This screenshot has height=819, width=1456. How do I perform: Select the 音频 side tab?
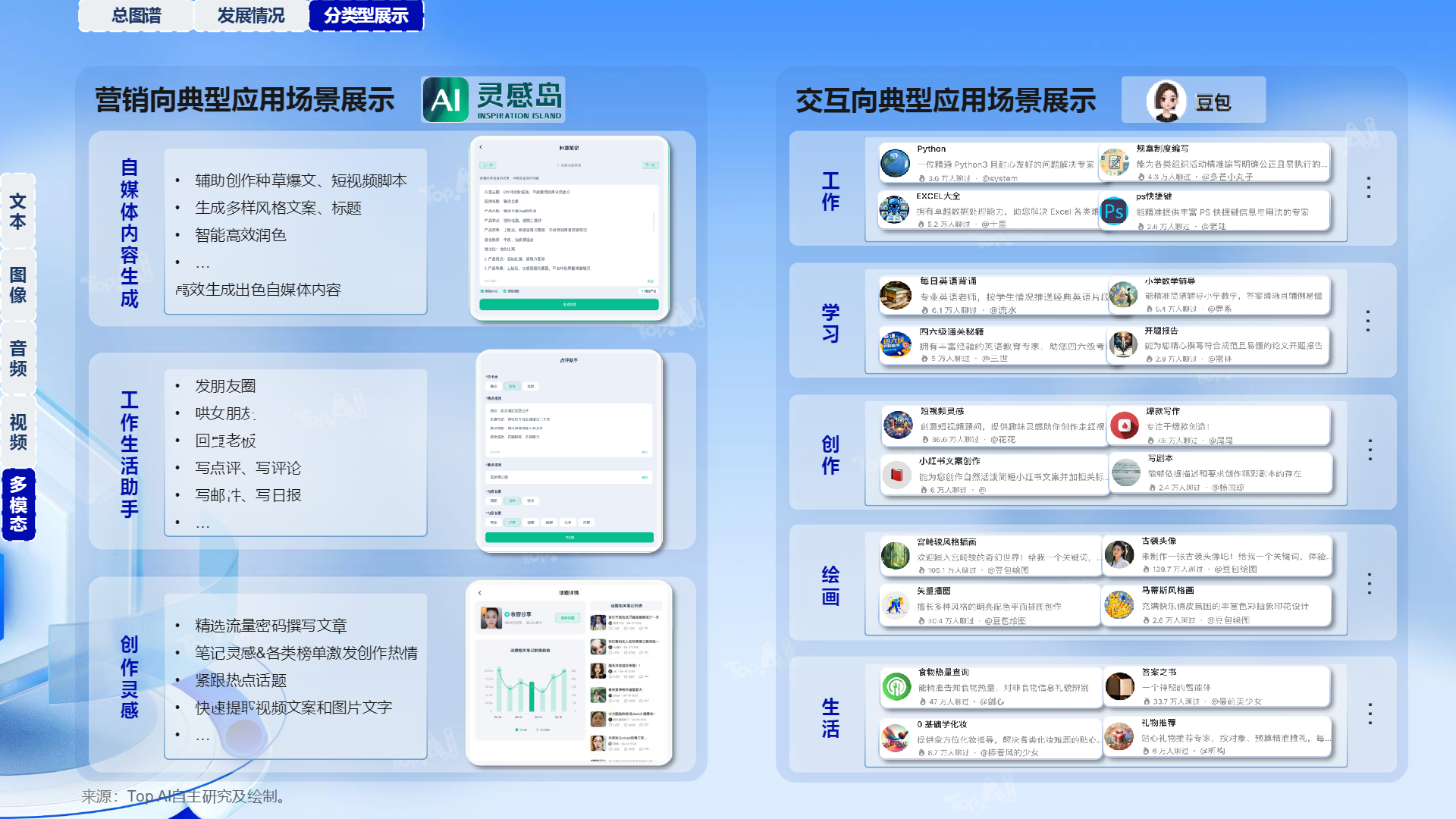[x=18, y=358]
